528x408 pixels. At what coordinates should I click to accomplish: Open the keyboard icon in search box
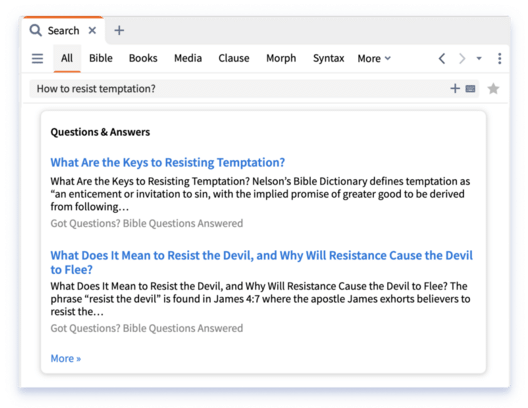(470, 89)
